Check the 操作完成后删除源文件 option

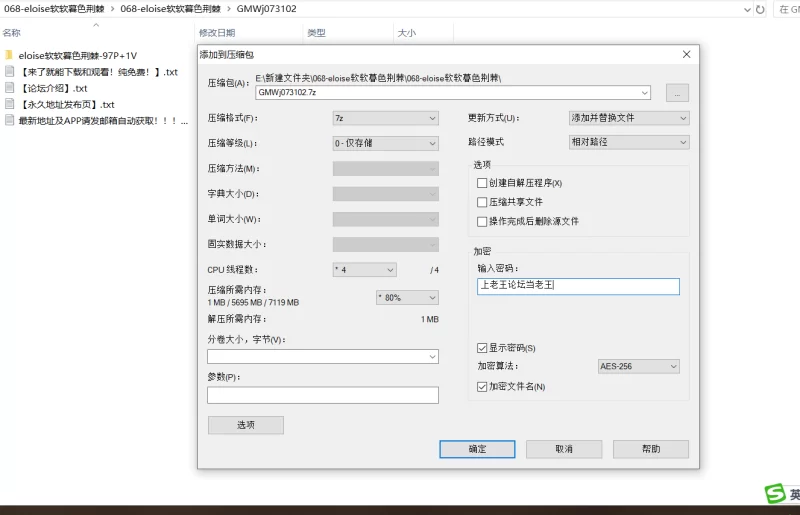[x=483, y=221]
